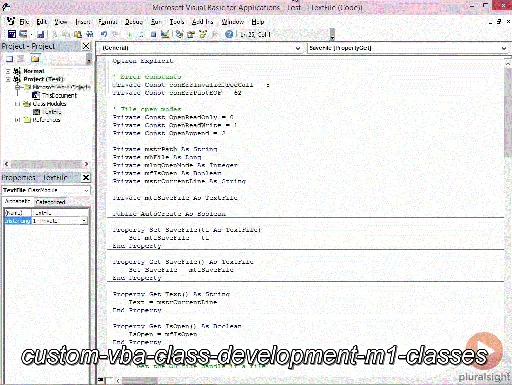Open the Insert object dropdown arrow in toolbar
512x385 pixels.
pos(31,34)
